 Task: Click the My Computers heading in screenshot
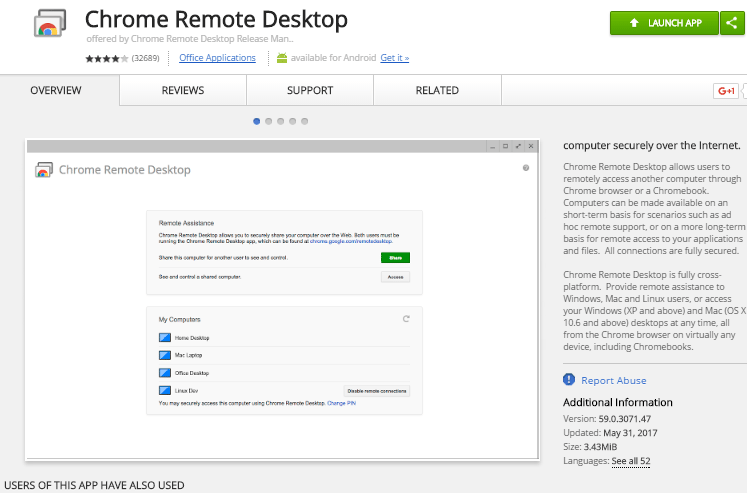point(180,320)
